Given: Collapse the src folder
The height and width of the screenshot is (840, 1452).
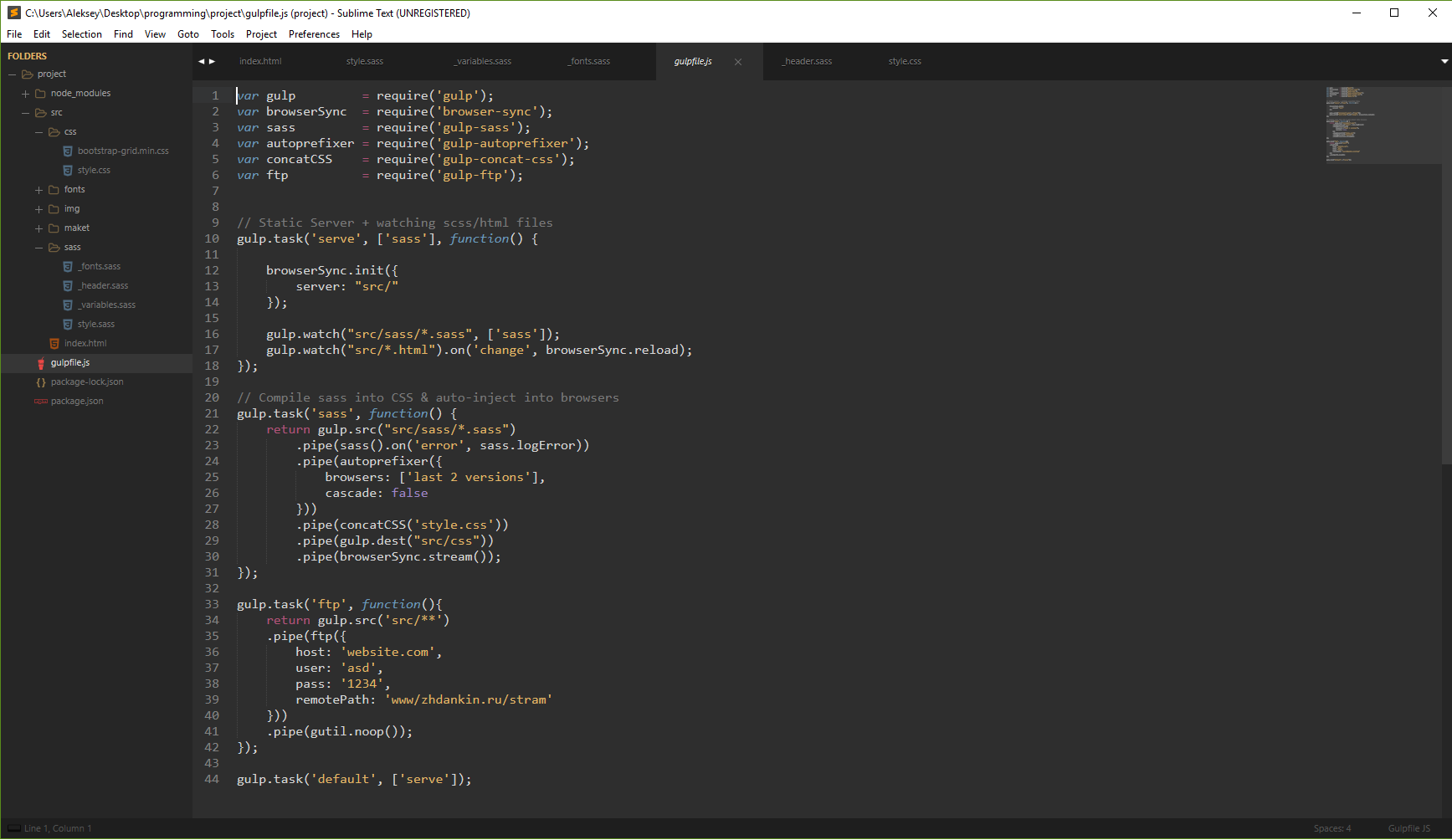Looking at the screenshot, I should (x=25, y=113).
